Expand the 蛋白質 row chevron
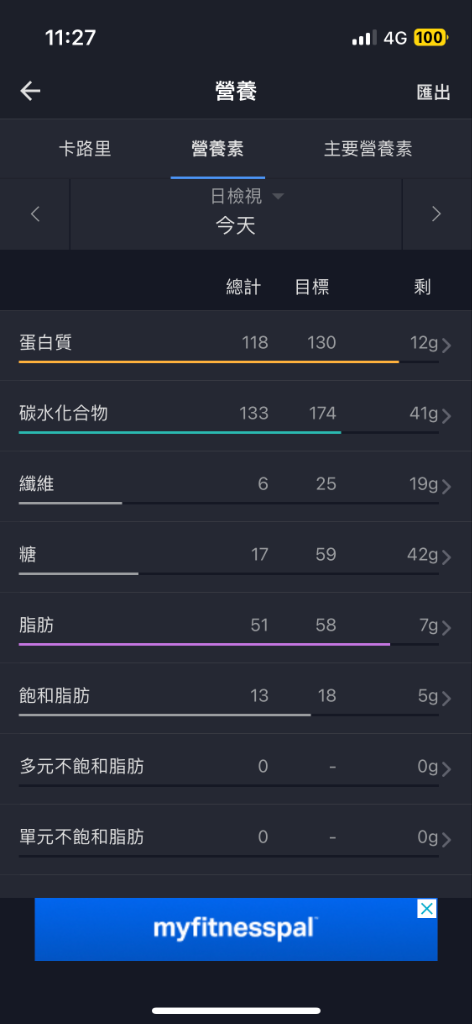This screenshot has width=472, height=1024. click(447, 345)
